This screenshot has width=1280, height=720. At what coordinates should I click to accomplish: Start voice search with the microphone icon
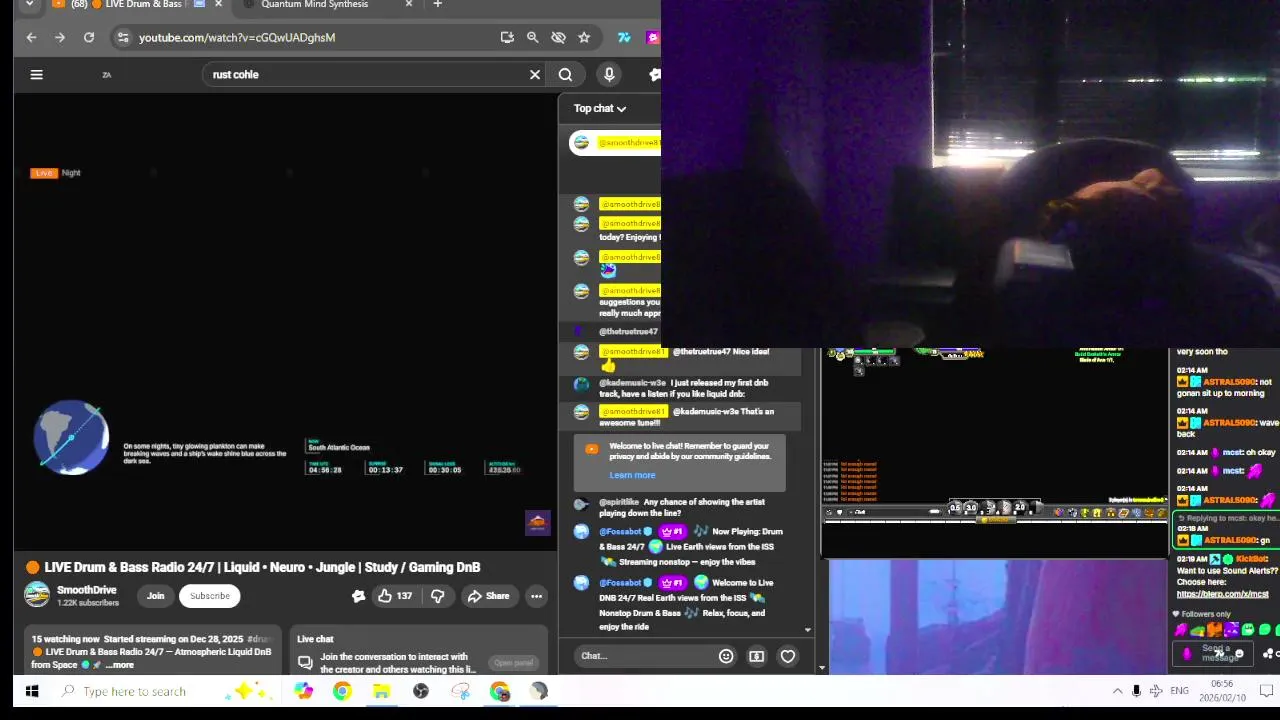coord(609,74)
